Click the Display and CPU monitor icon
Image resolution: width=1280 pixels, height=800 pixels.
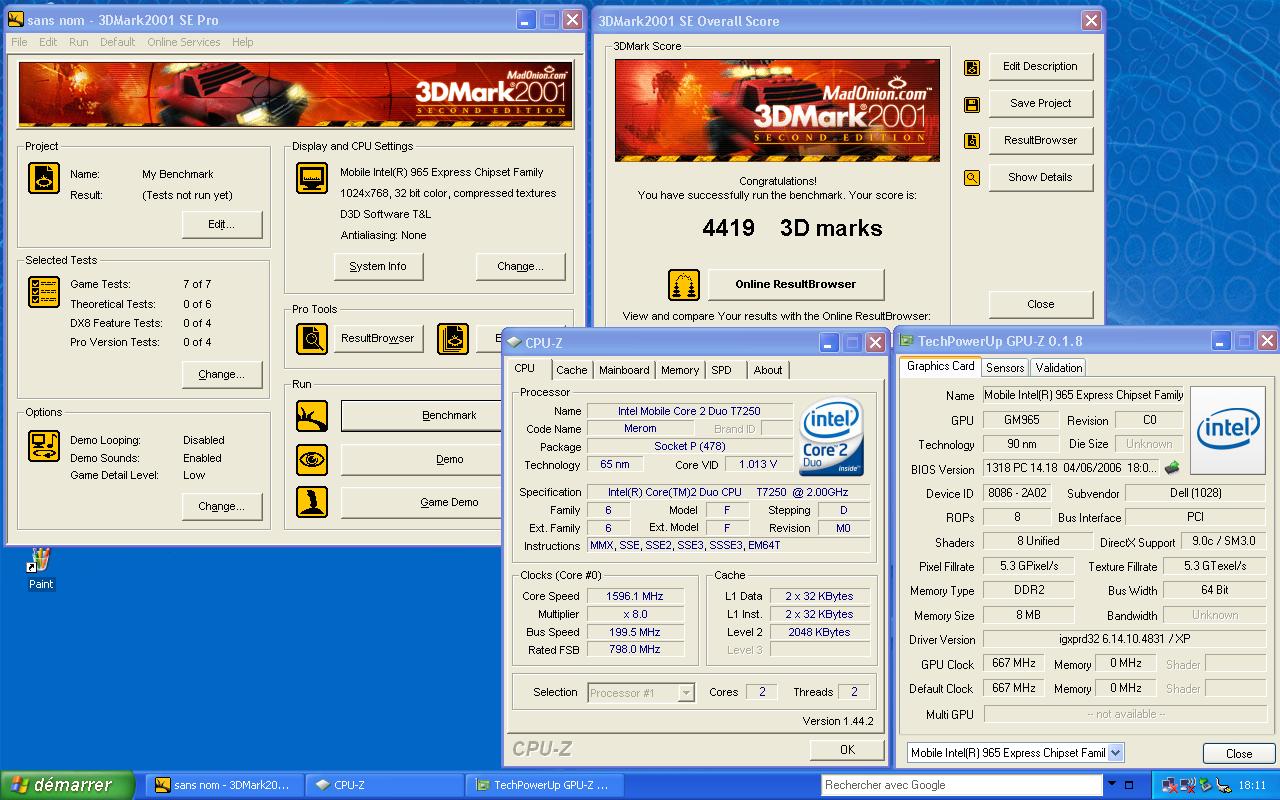(x=312, y=178)
